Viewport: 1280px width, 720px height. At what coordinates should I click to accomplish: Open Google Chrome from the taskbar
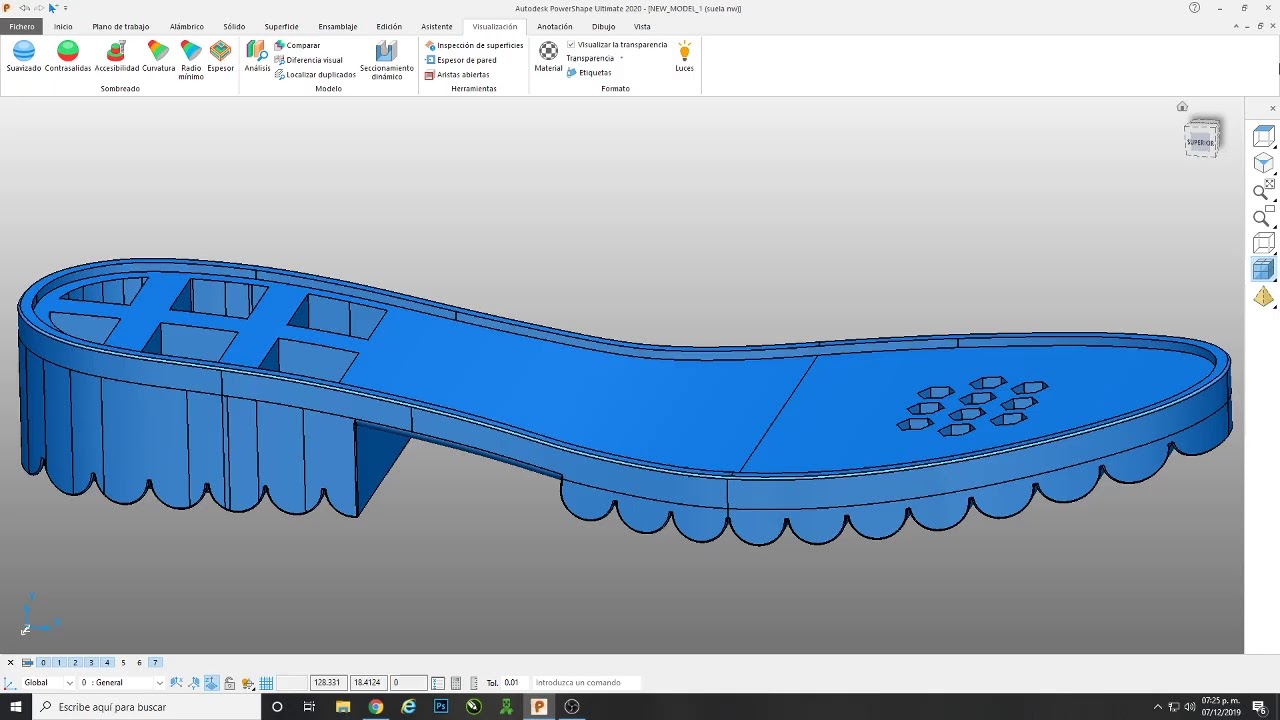point(375,707)
